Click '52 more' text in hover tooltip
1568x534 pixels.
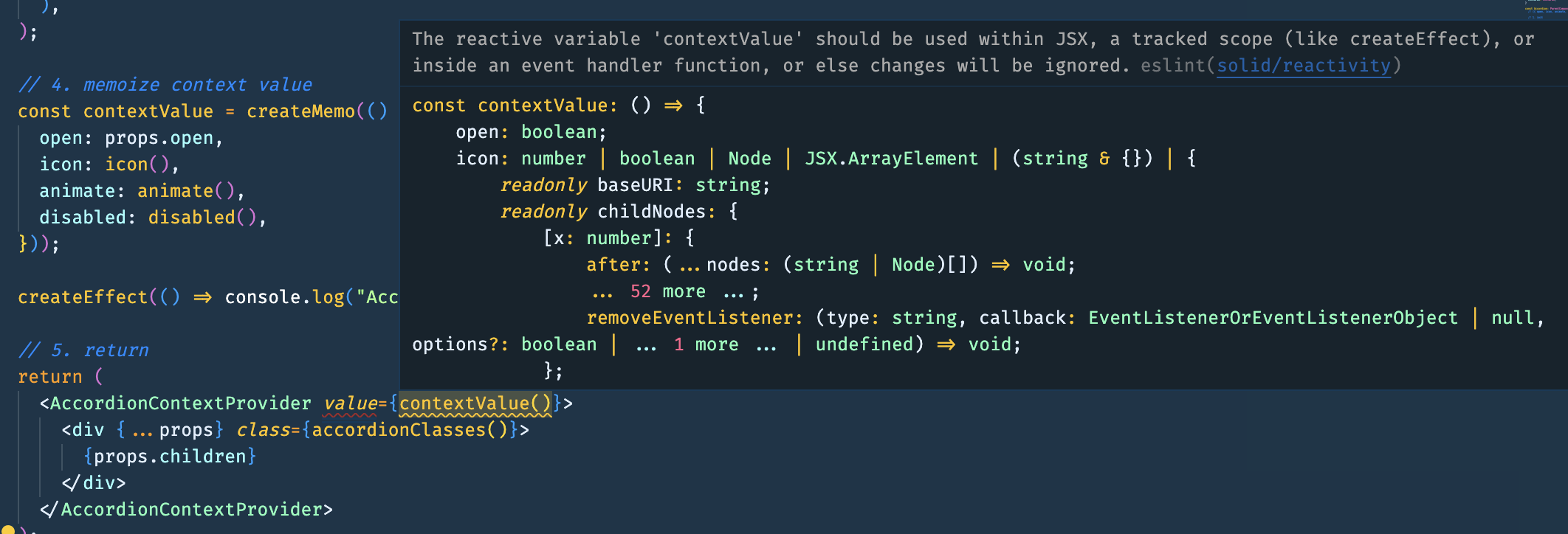pyautogui.click(x=668, y=291)
